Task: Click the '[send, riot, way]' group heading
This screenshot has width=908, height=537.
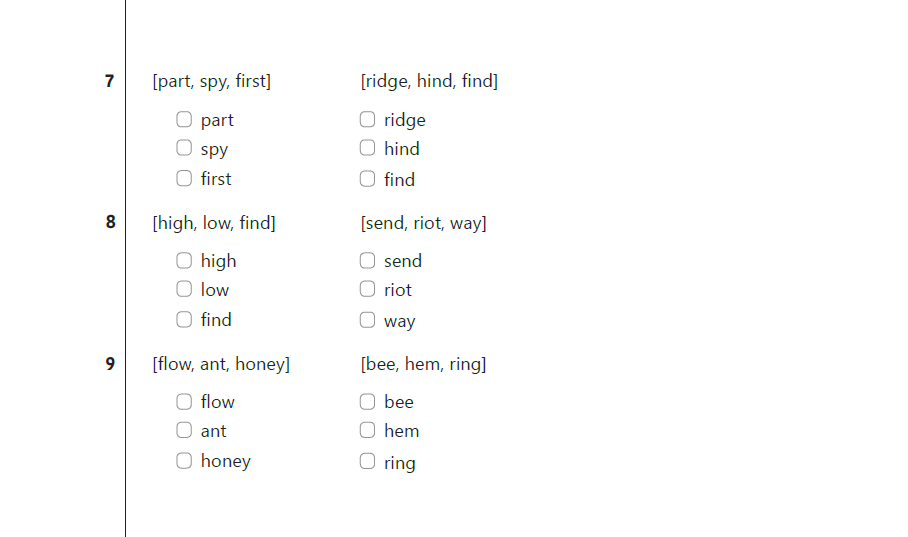Action: pos(423,223)
